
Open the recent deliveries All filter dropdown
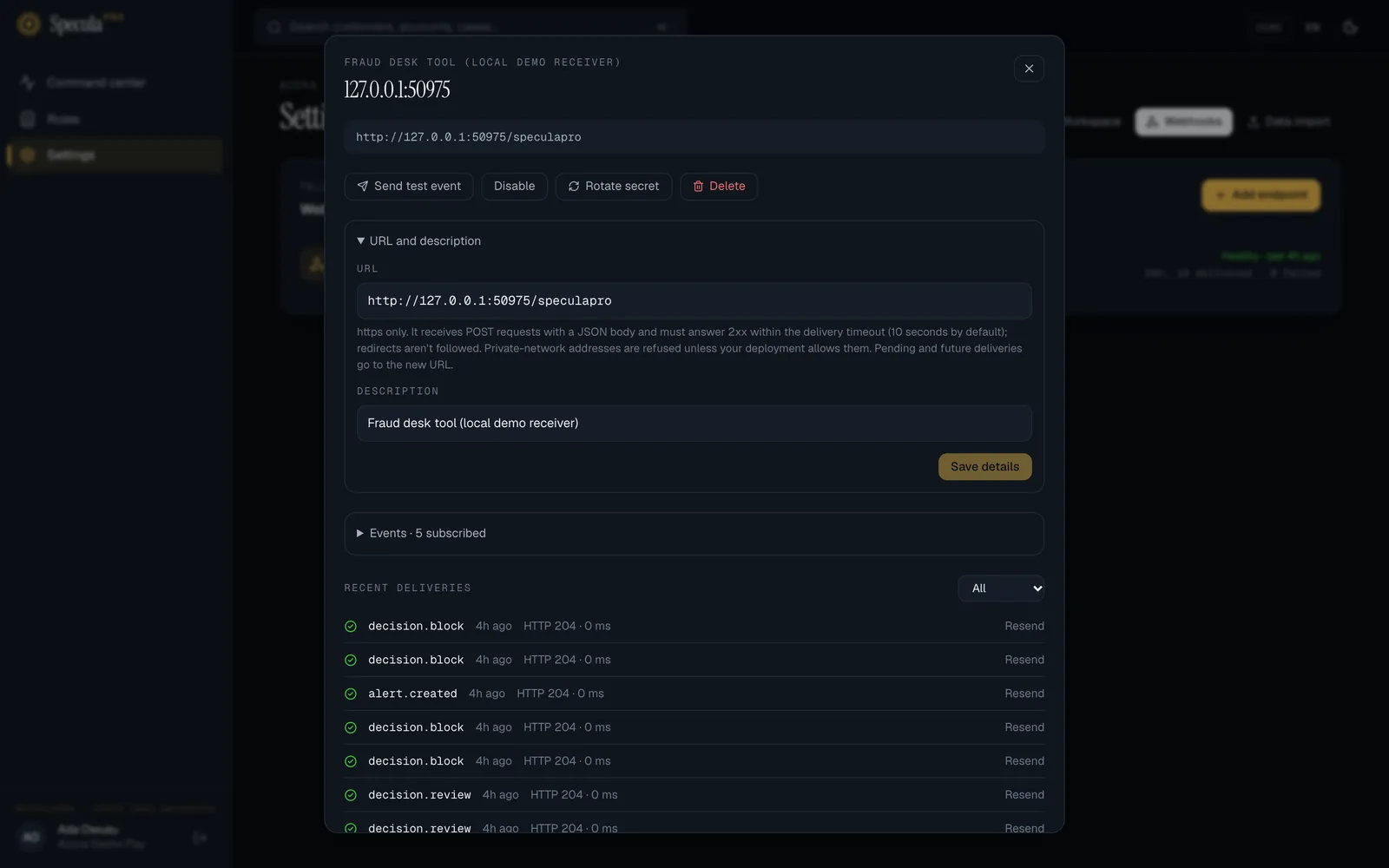[x=1001, y=589]
